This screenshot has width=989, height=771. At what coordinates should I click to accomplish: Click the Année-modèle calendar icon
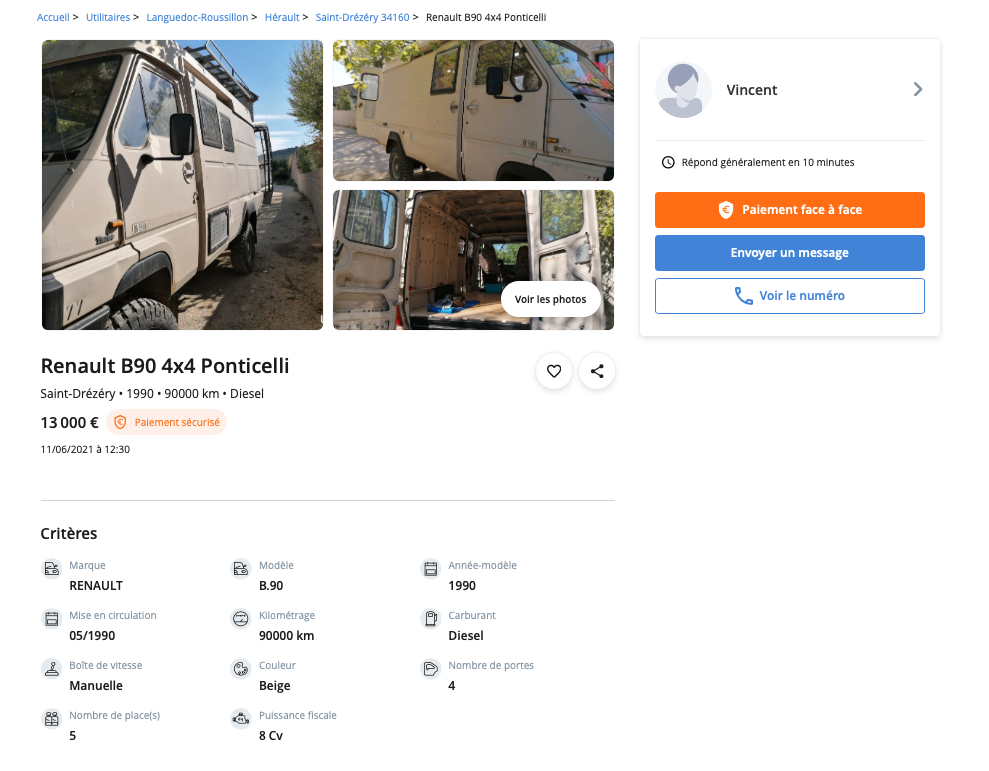[x=431, y=569]
